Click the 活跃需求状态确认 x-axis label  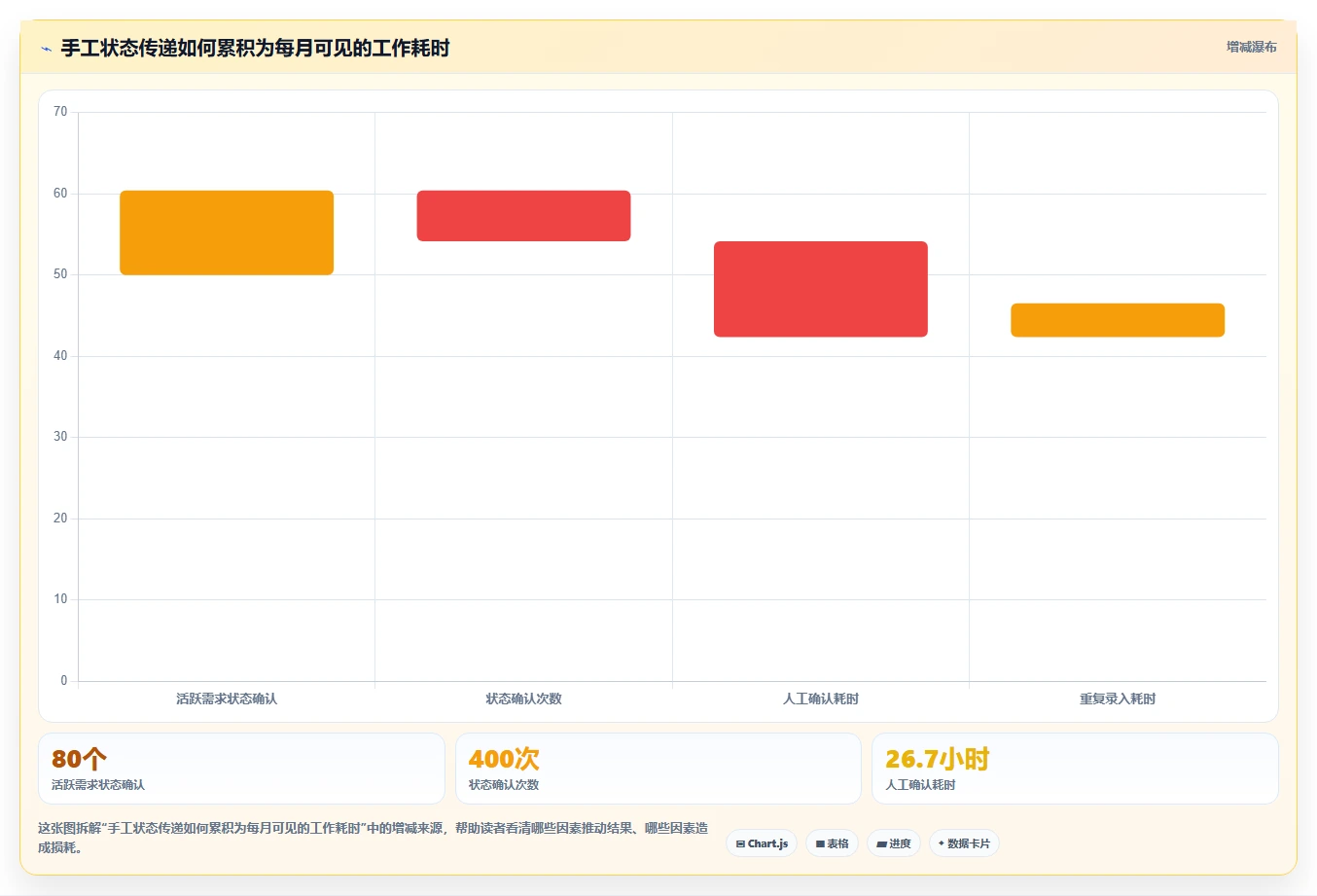[x=227, y=699]
